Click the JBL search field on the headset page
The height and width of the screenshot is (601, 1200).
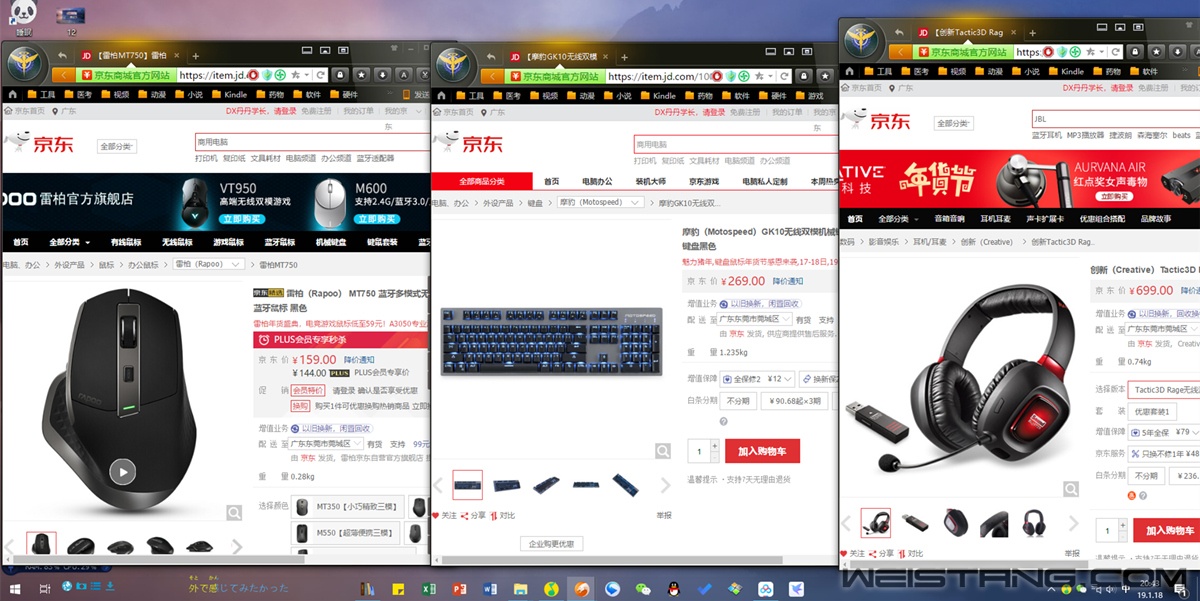click(1115, 119)
